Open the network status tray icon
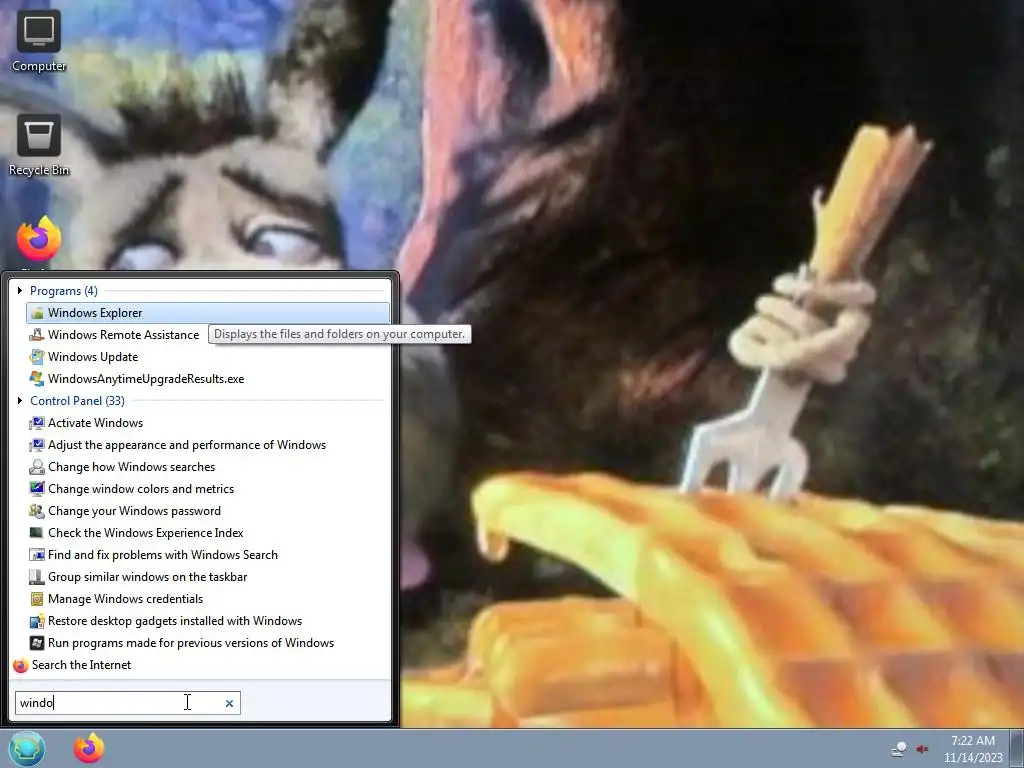 tap(899, 749)
